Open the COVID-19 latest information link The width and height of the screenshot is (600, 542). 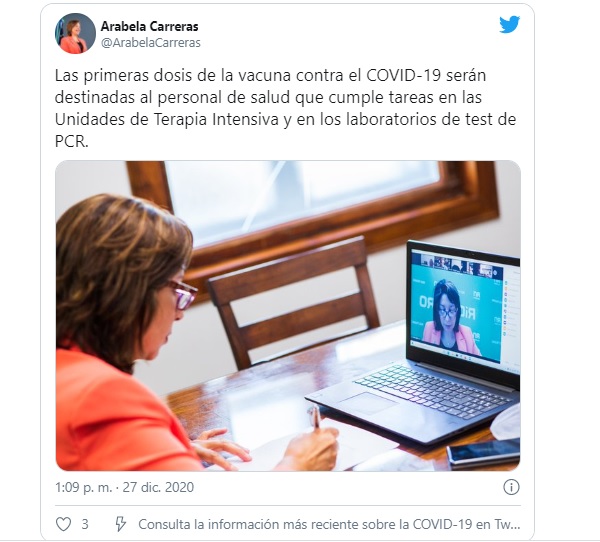coord(329,524)
